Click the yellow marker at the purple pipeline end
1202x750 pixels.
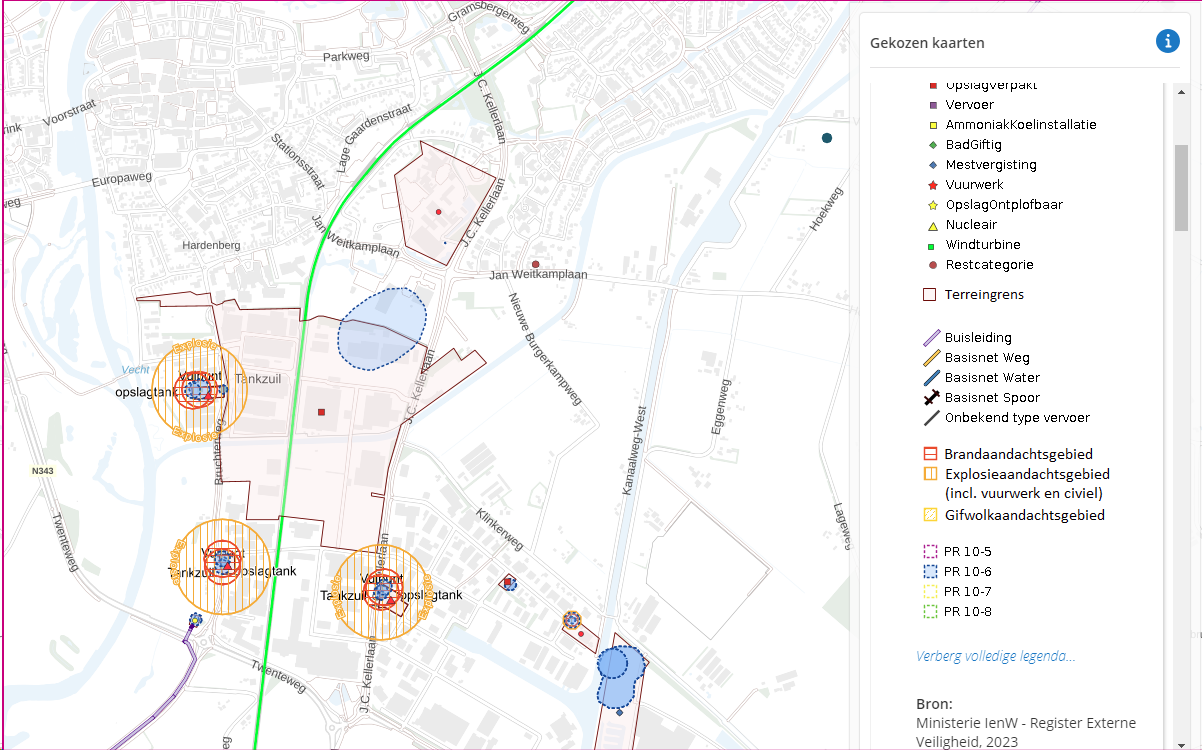pos(195,620)
